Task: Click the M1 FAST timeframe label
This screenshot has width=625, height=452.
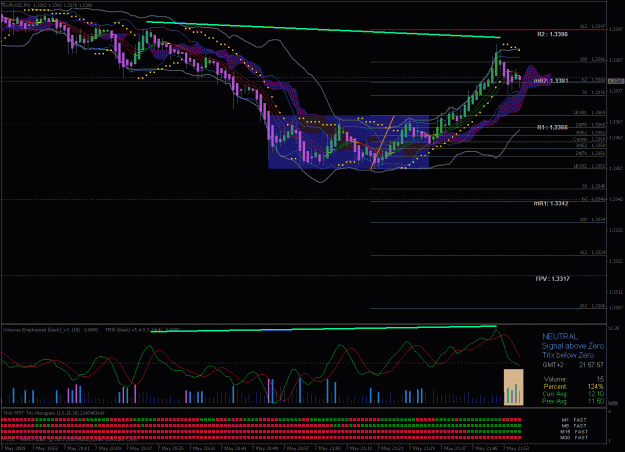Action: click(574, 420)
